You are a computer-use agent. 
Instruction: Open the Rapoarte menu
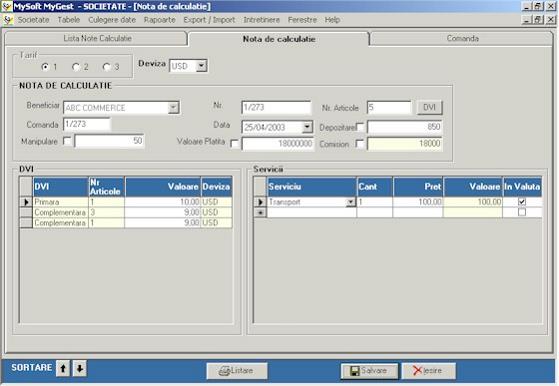tap(160, 20)
